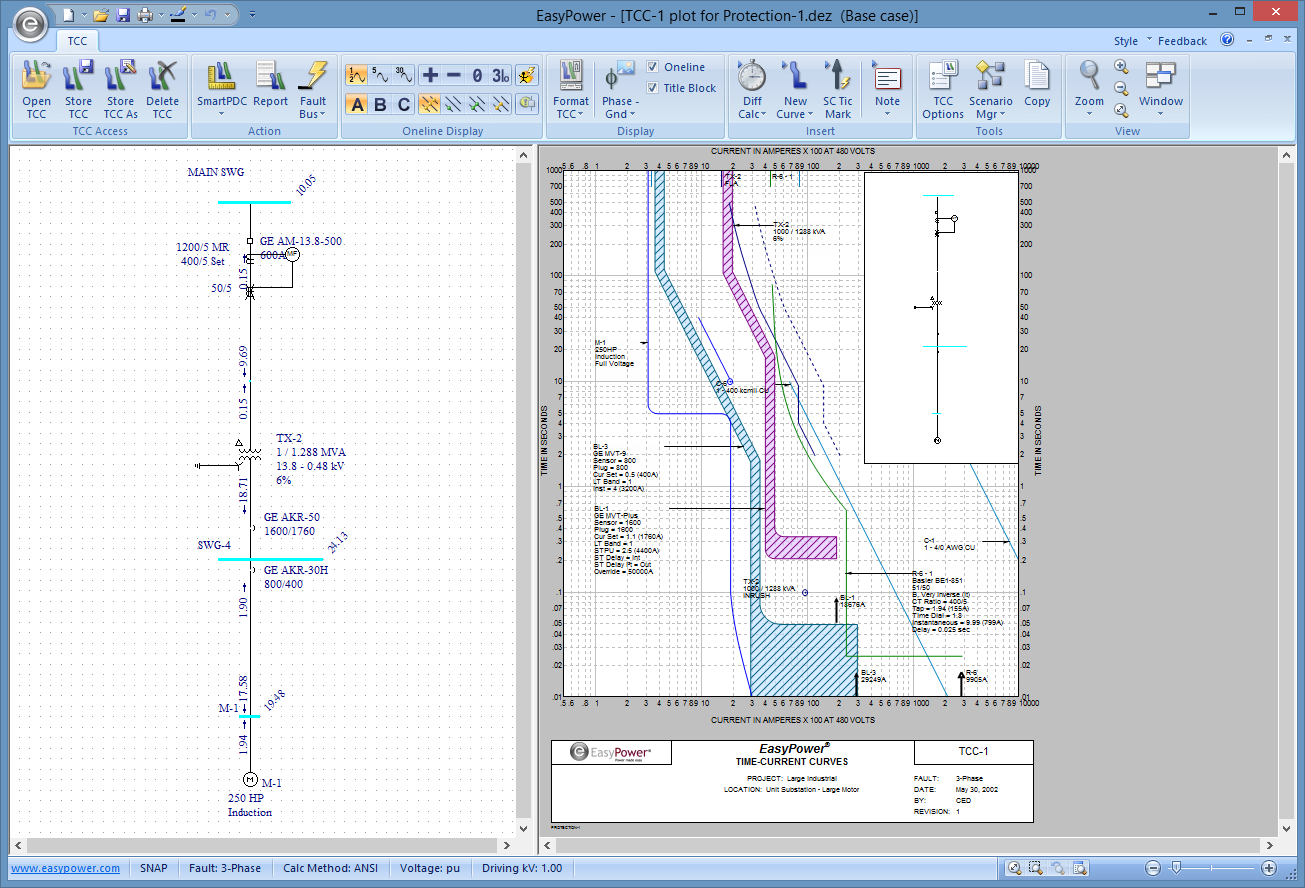Screen dimensions: 1305x888
Task: Click the Open folder icon in quick access toolbar
Action: pyautogui.click(x=100, y=15)
